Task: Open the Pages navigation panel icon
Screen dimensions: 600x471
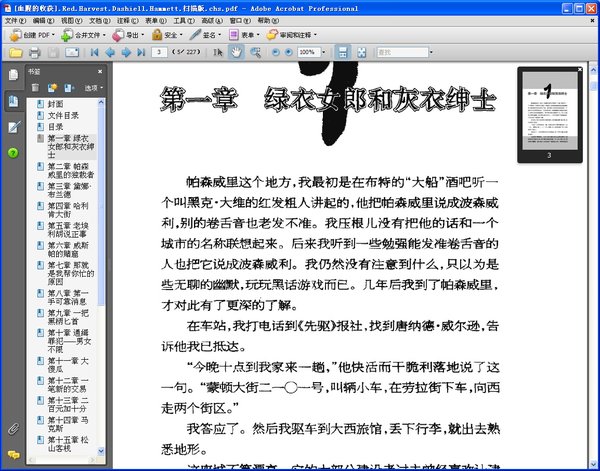Action: click(13, 75)
